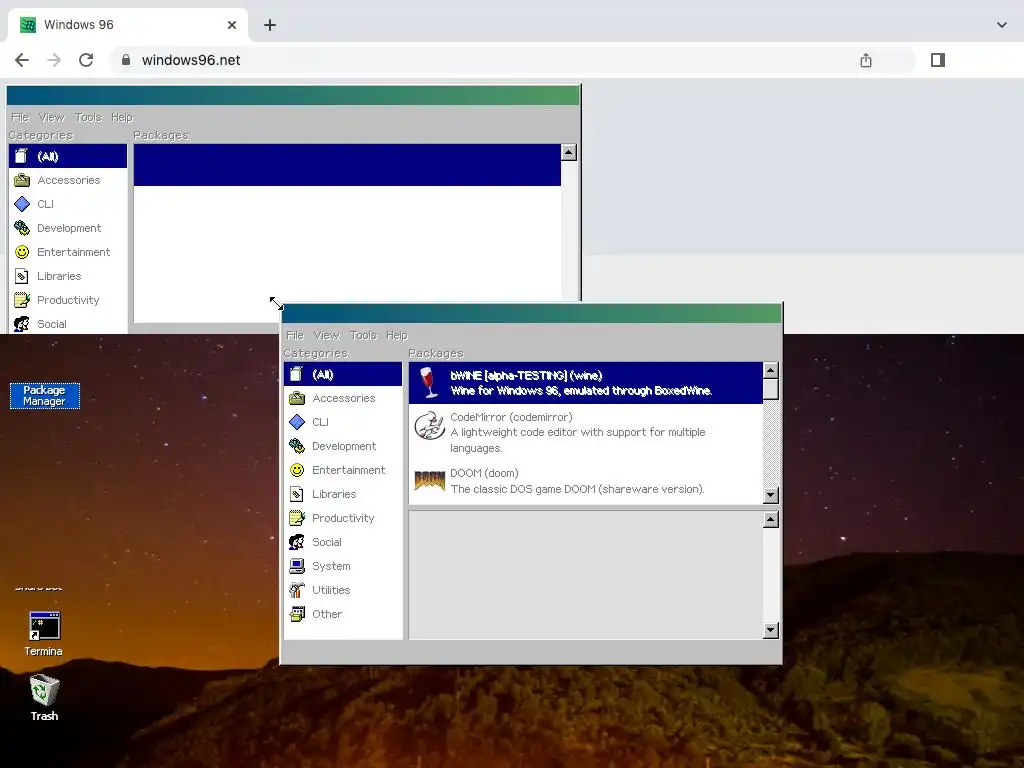1024x768 pixels.
Task: Click the share page icon
Action: (x=866, y=60)
